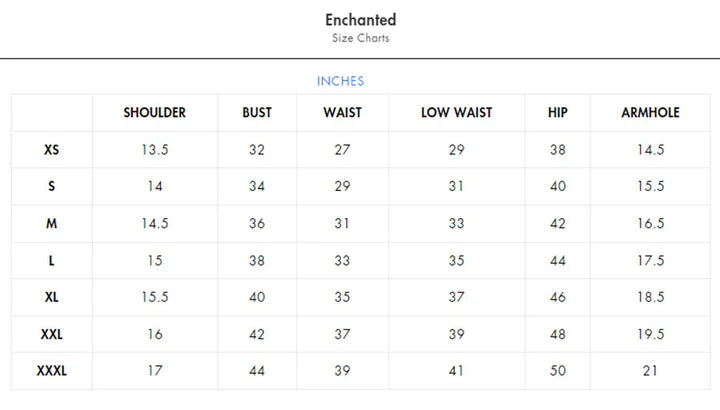The image size is (720, 410).
Task: Click the LOW WAIST column header
Action: (456, 113)
